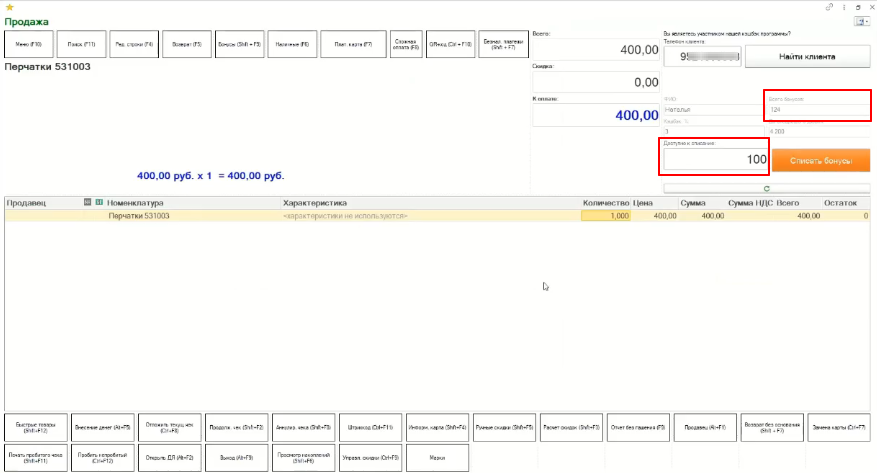This screenshot has width=877, height=473.
Task: Click Сложная оплата (F8) button
Action: pos(406,44)
